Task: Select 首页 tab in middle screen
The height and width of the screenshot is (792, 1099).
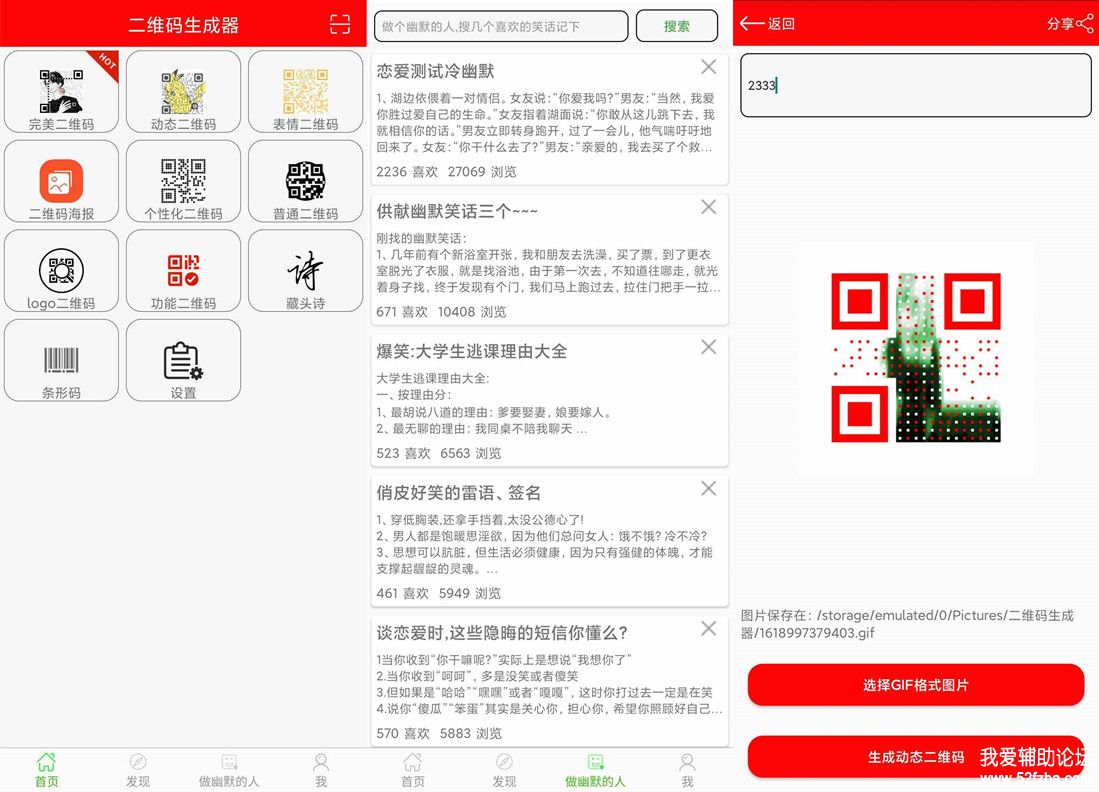Action: (x=413, y=770)
